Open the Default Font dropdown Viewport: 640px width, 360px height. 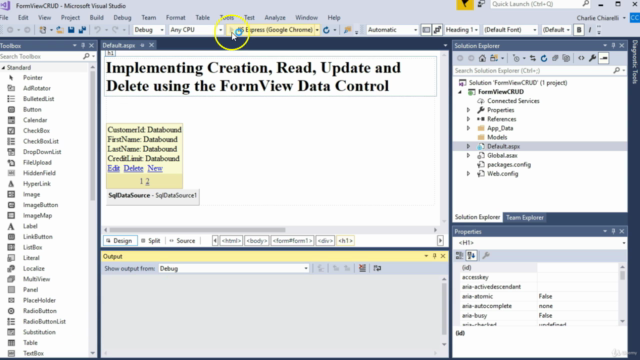tap(510, 30)
